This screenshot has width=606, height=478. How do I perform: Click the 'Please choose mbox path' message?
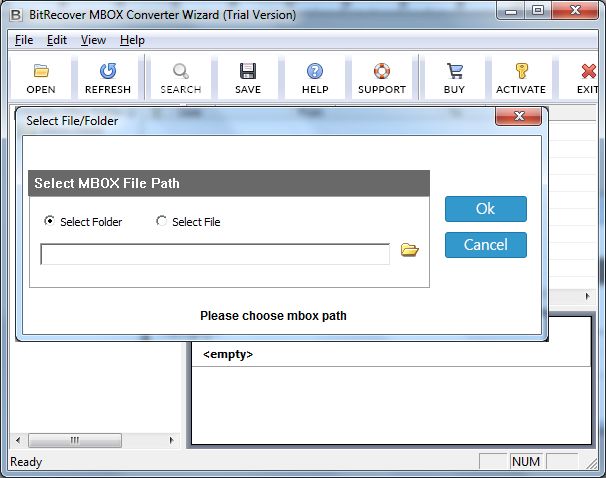pyautogui.click(x=273, y=316)
